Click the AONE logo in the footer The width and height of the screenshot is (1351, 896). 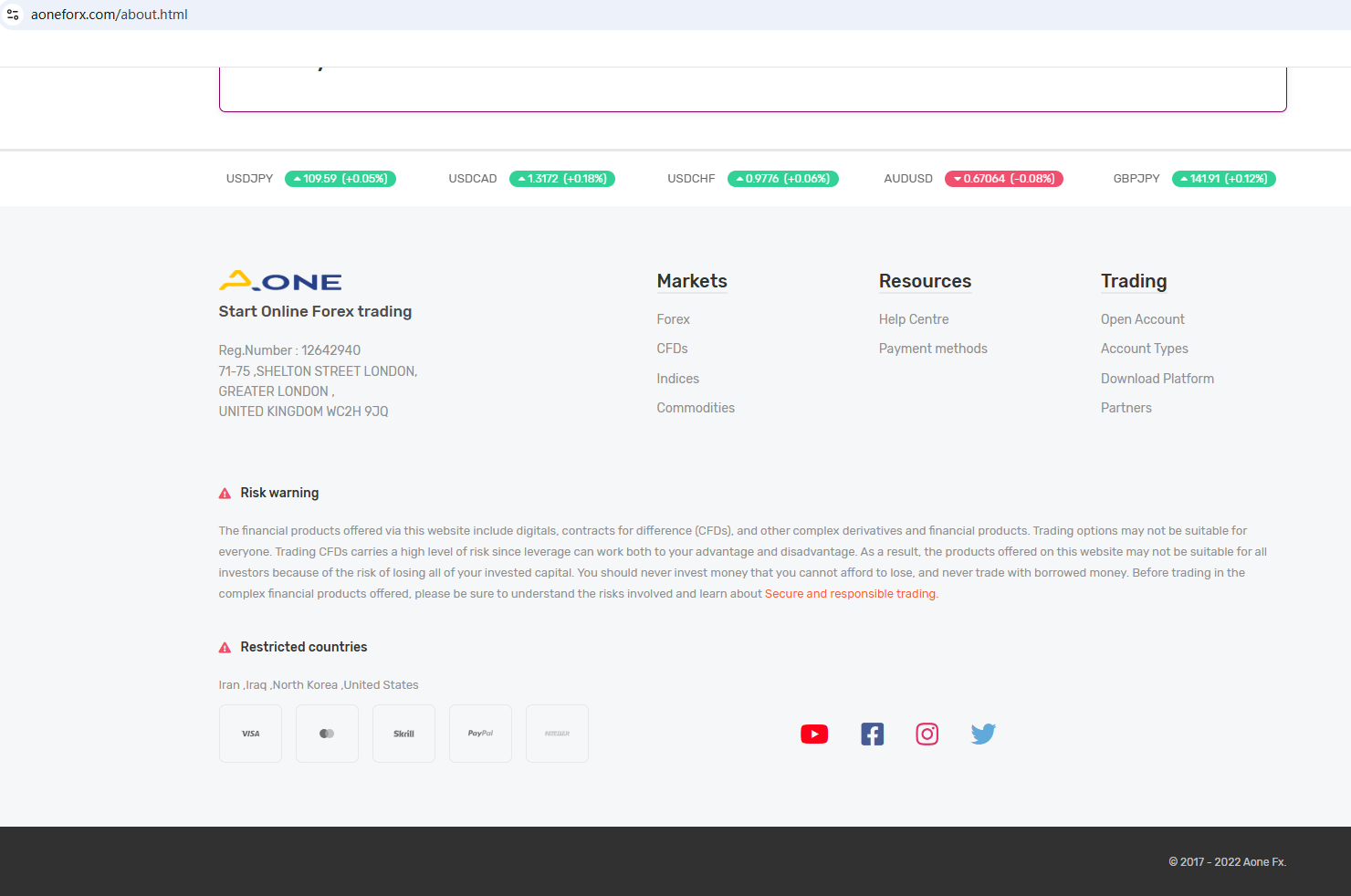point(280,281)
